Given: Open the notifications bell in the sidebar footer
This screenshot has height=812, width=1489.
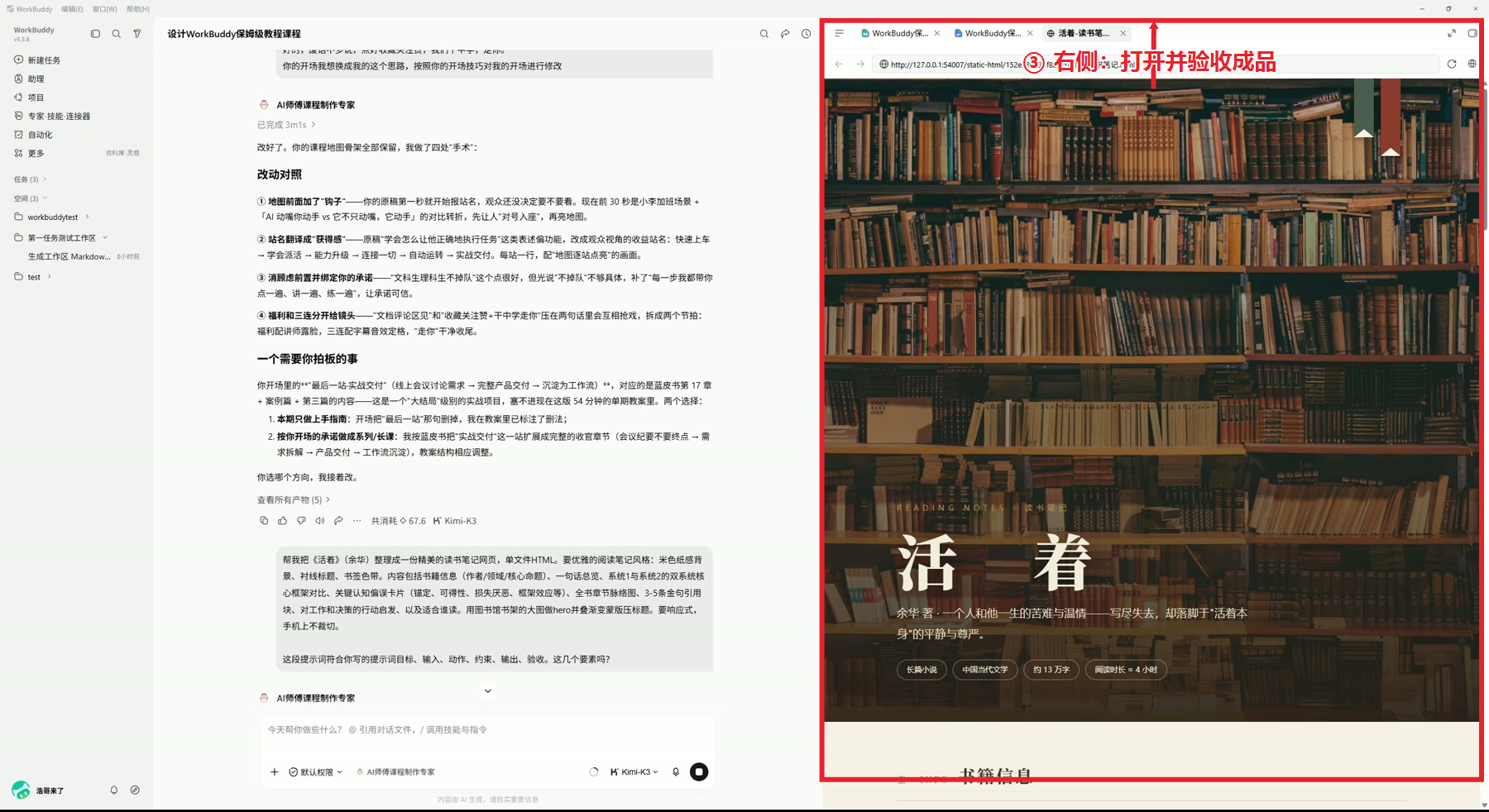Looking at the screenshot, I should pyautogui.click(x=114, y=791).
